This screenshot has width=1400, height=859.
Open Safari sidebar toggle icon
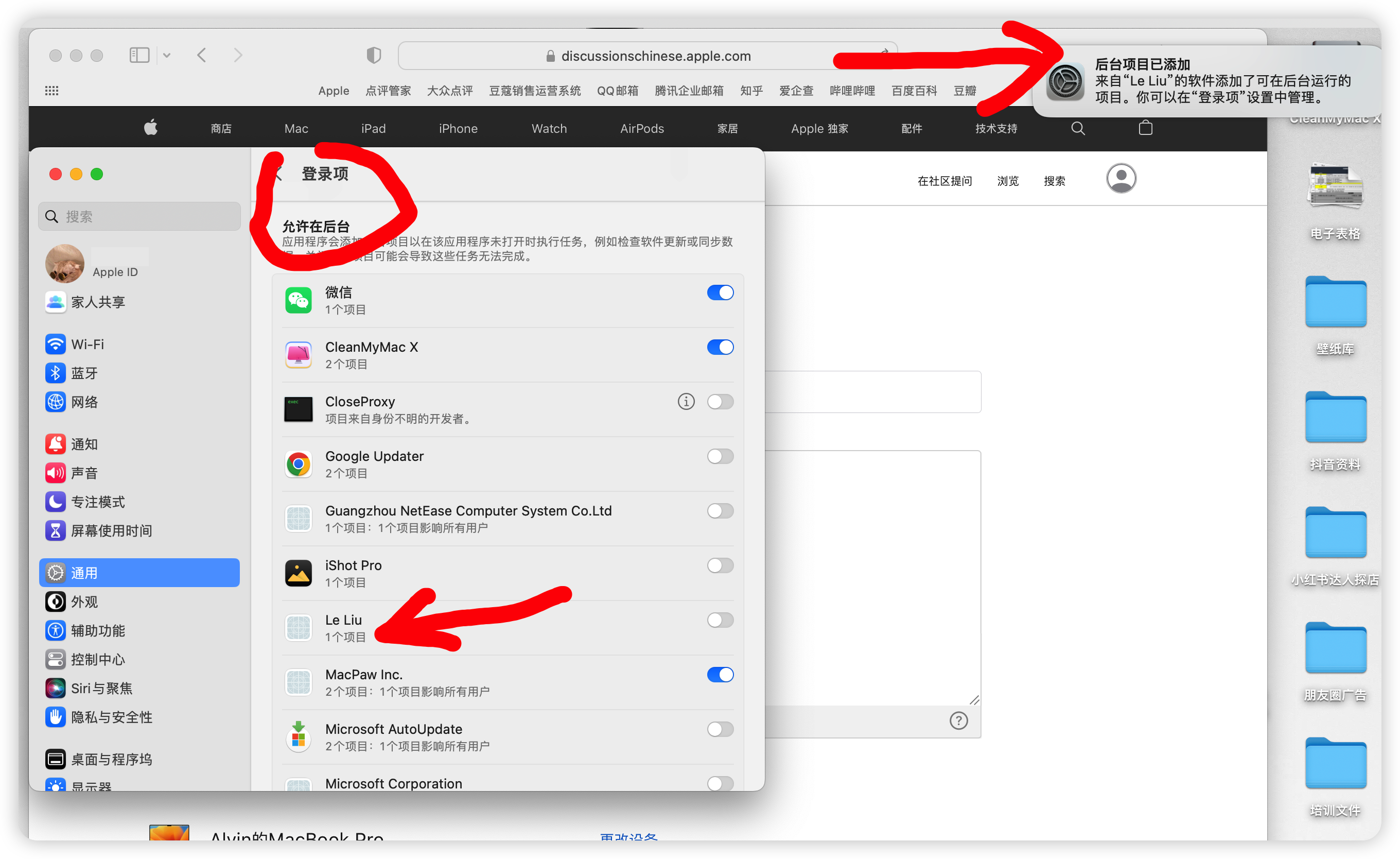139,55
